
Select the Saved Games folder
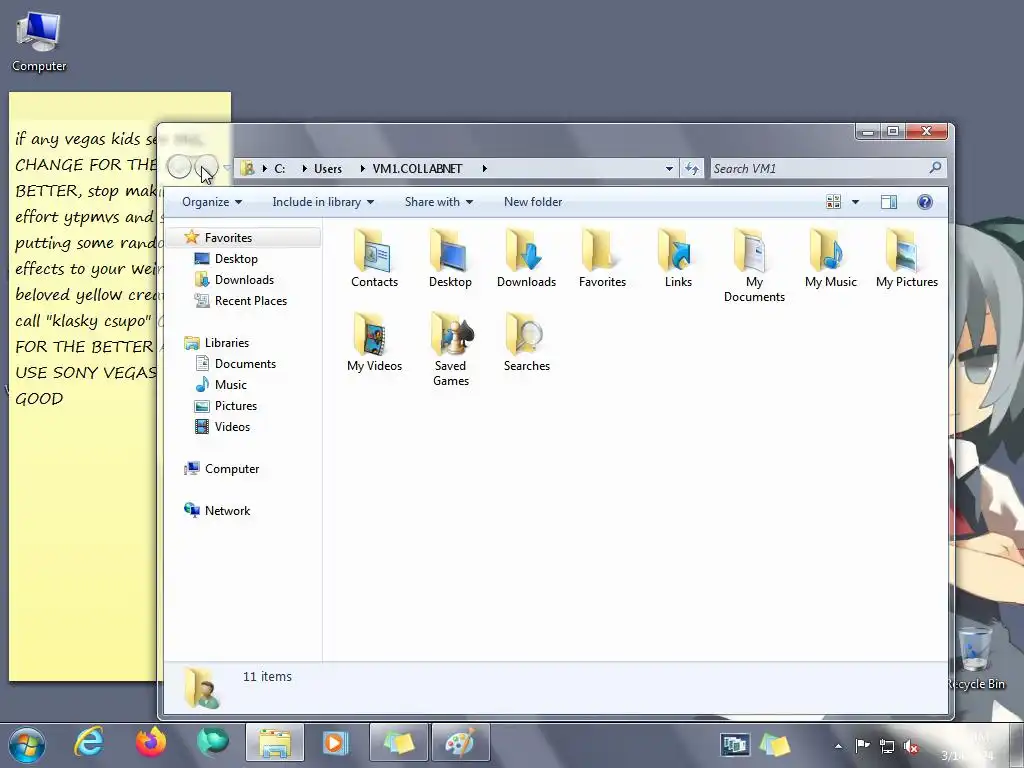(451, 350)
